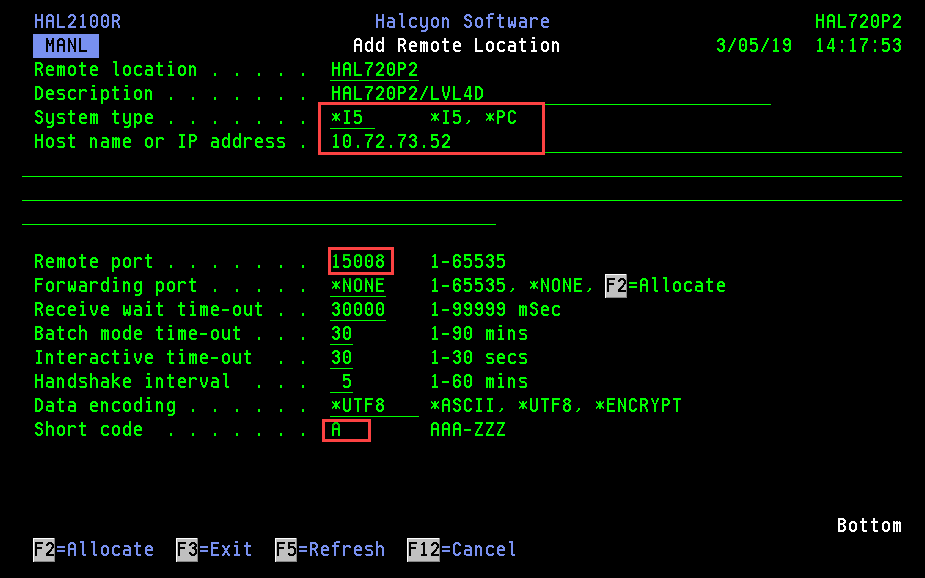This screenshot has width=925, height=578.
Task: Click the Remote port field 15008
Action: click(359, 262)
